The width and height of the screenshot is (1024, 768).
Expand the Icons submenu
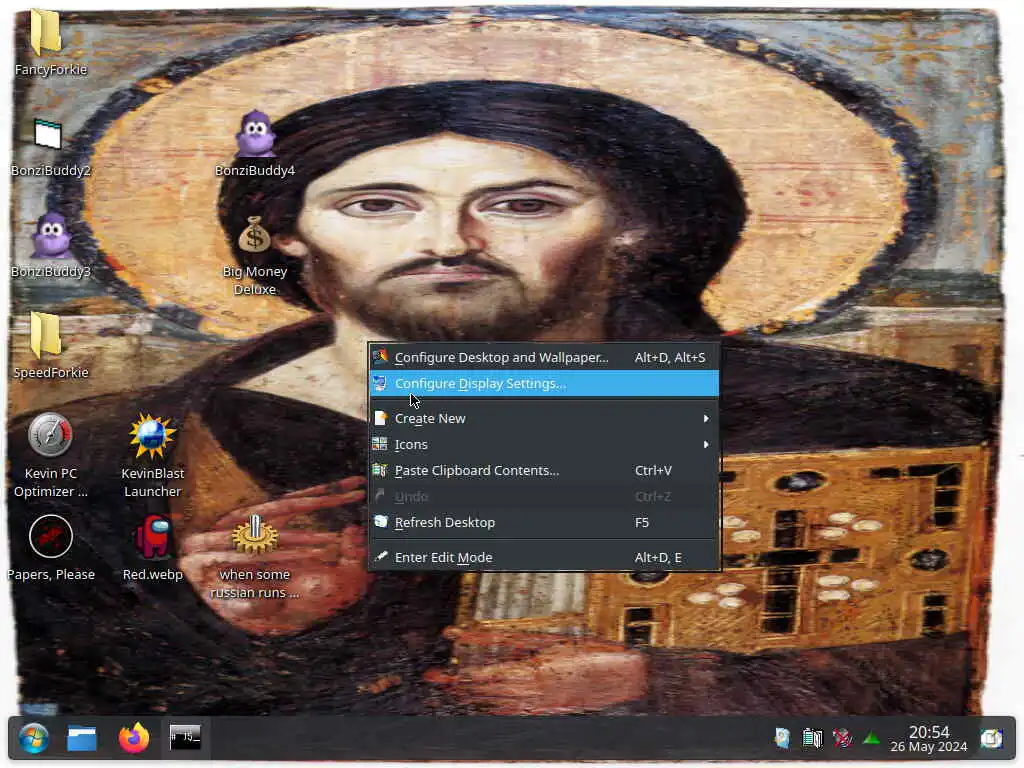(544, 444)
